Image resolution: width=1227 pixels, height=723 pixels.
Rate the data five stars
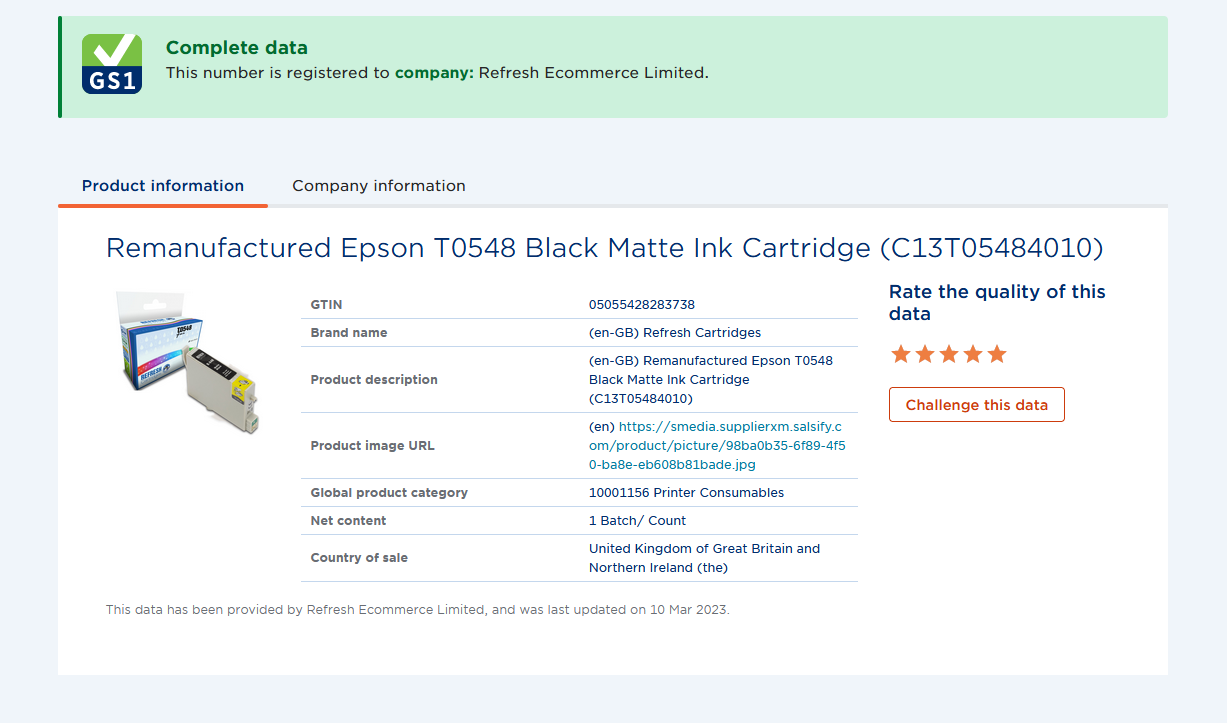click(996, 354)
